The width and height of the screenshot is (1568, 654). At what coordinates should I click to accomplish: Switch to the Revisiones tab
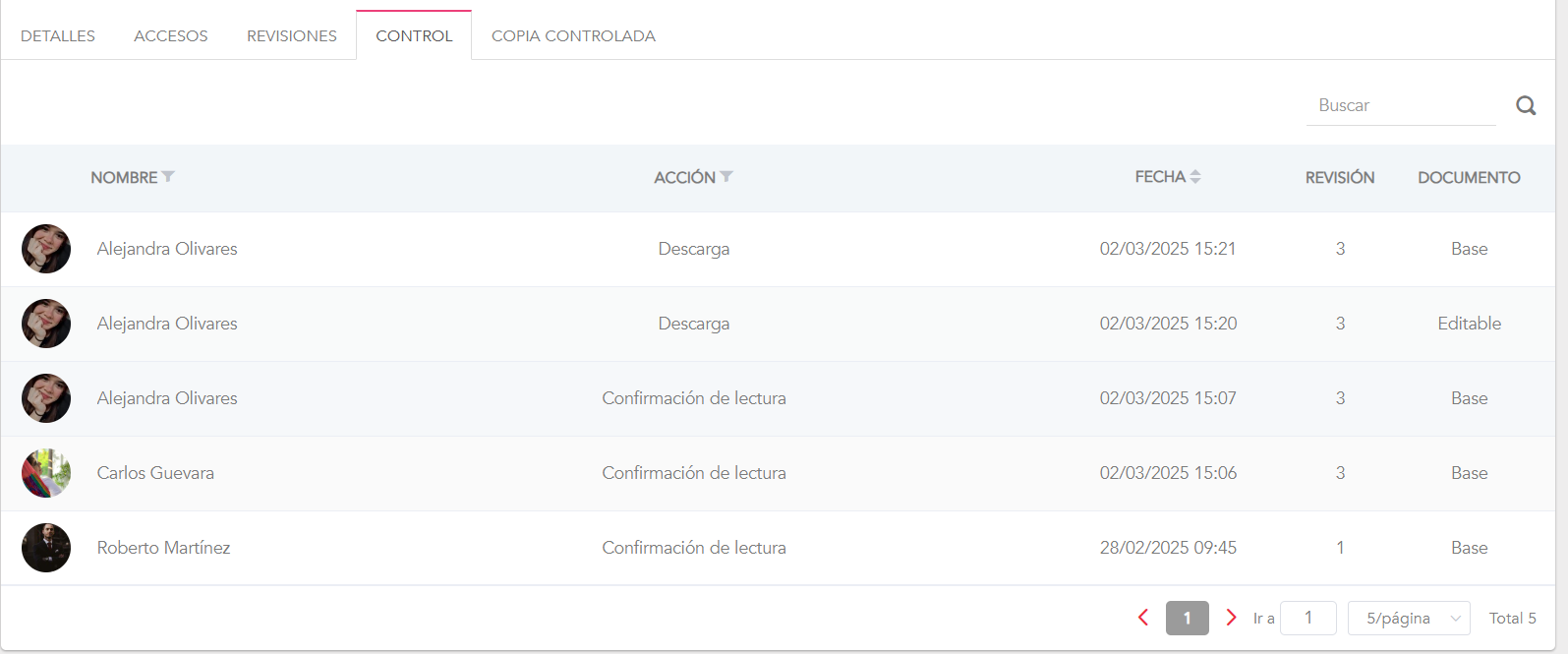point(292,36)
